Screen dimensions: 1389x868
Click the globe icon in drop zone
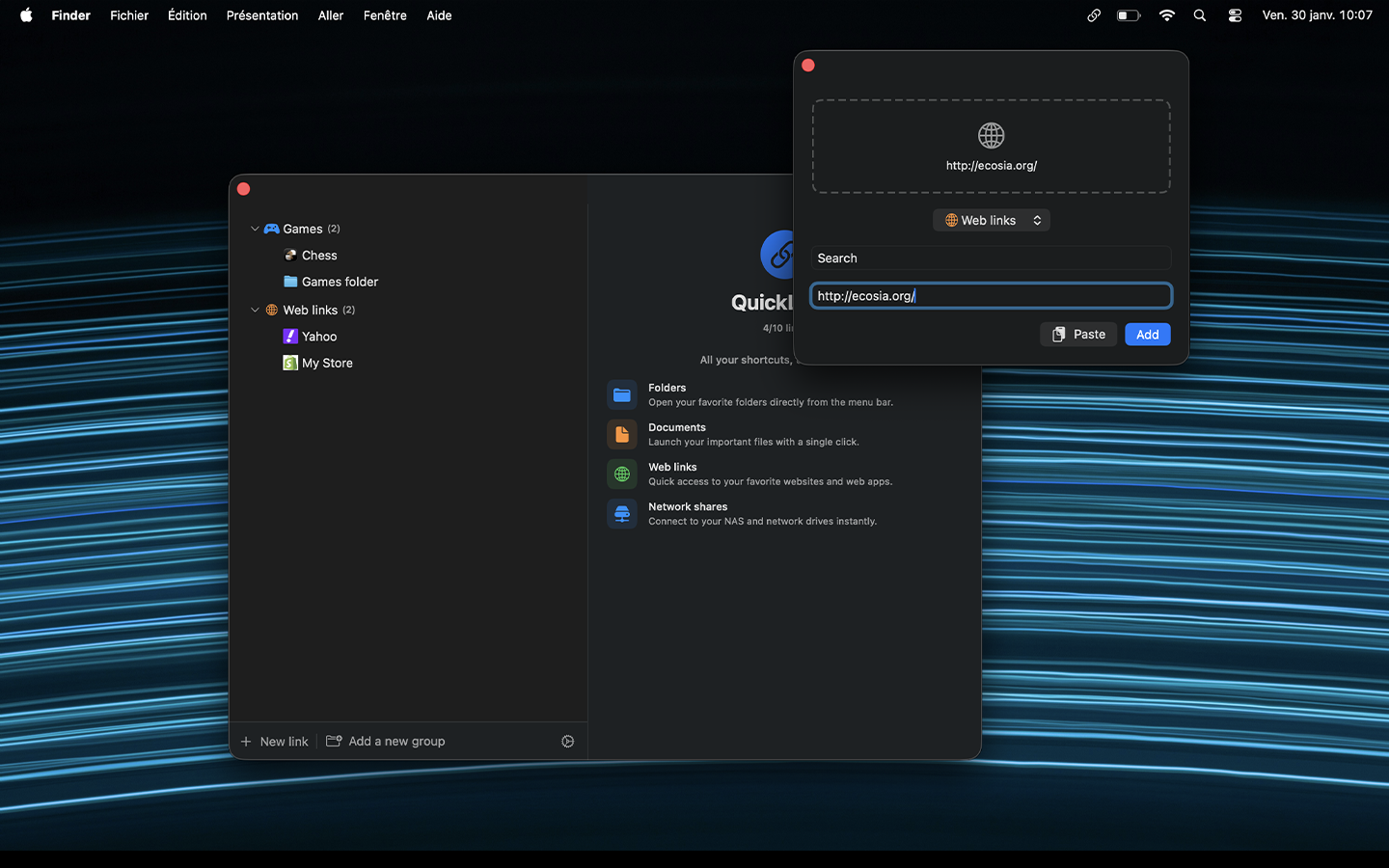[992, 136]
